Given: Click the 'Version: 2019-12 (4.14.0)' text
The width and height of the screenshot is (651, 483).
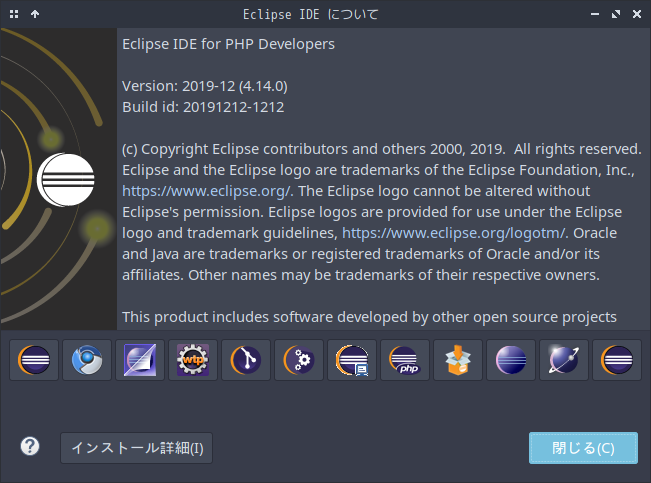Looking at the screenshot, I should click(x=205, y=86).
